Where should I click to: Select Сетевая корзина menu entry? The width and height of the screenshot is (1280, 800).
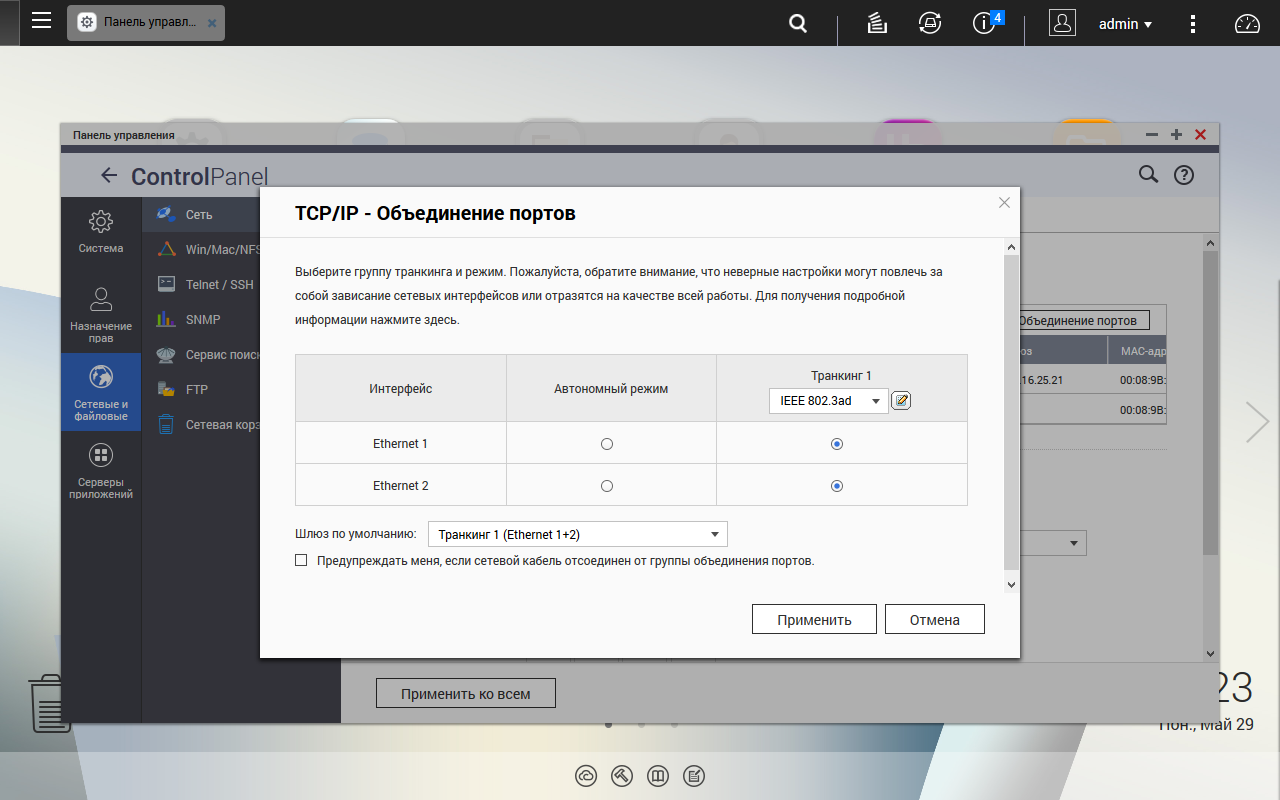point(201,424)
